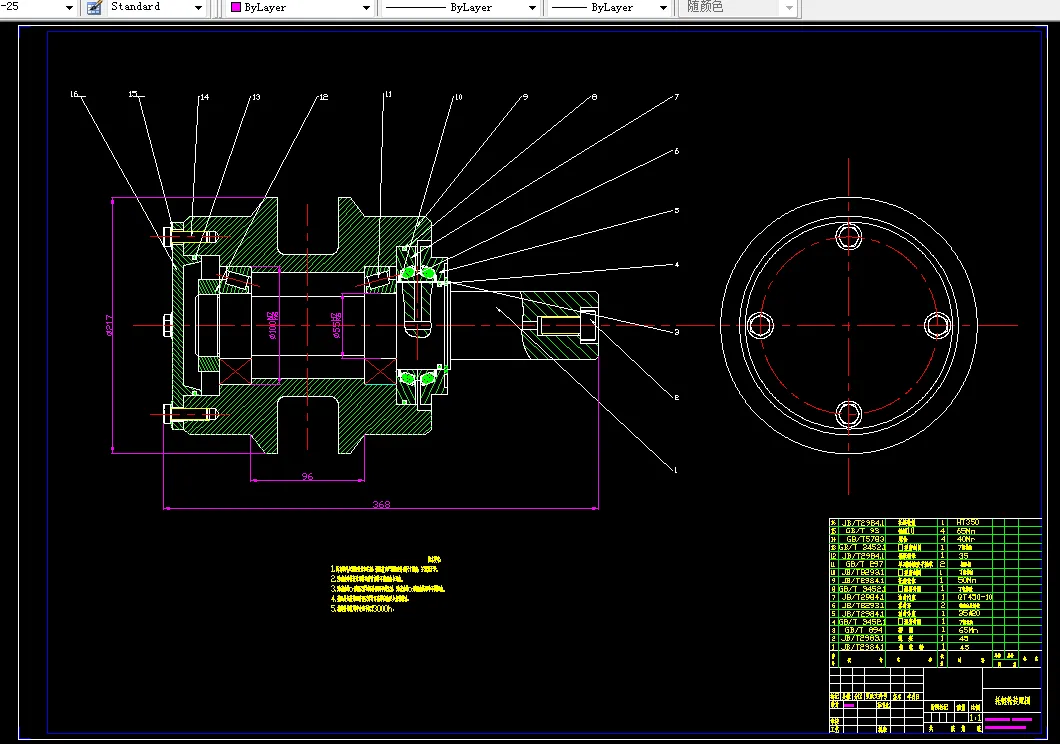1060x744 pixels.
Task: Select the left bolt hole in the circular view
Action: (x=760, y=325)
